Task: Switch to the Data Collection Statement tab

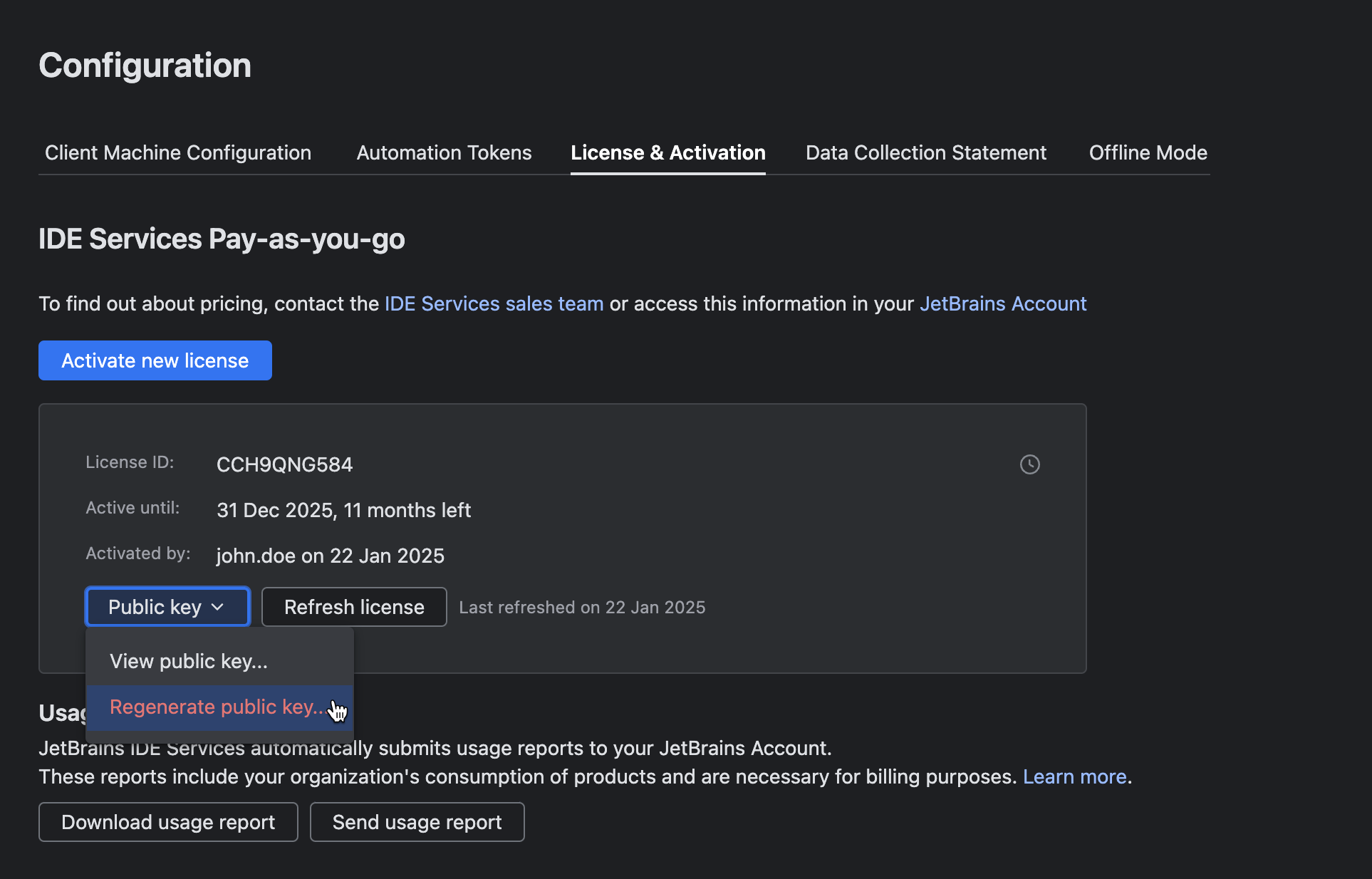Action: (x=925, y=152)
